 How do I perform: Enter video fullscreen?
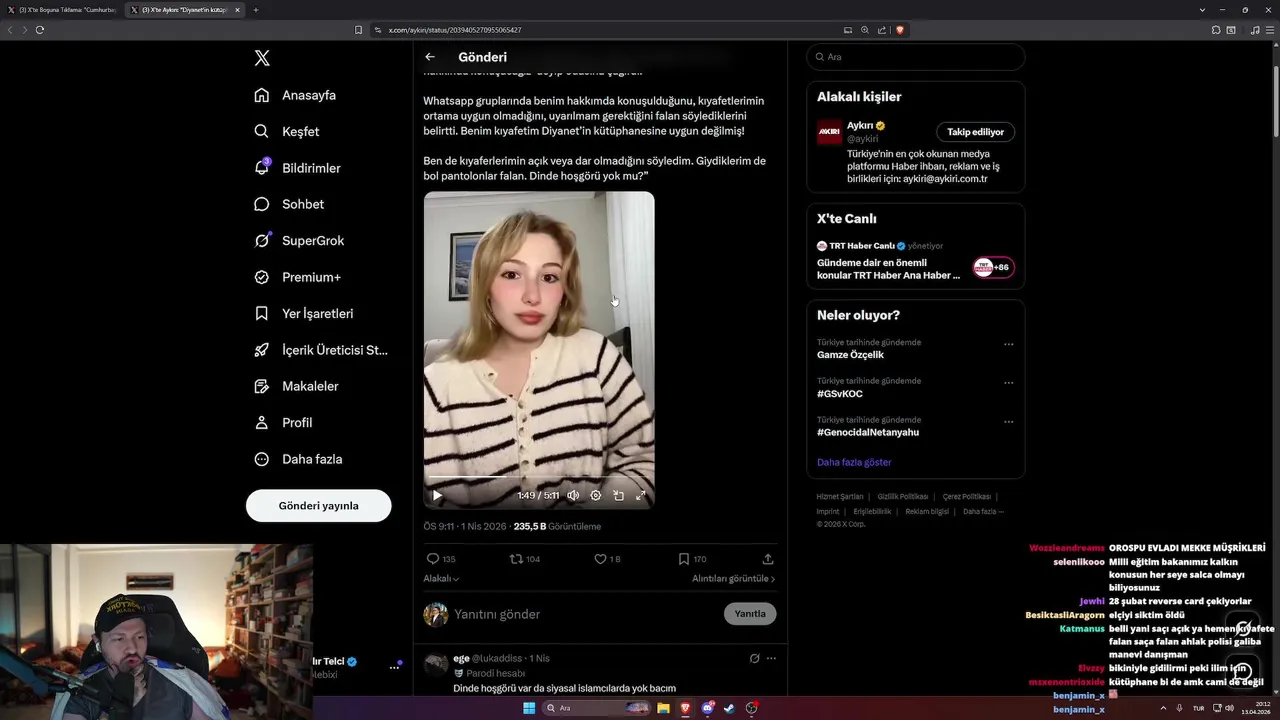pyautogui.click(x=641, y=495)
